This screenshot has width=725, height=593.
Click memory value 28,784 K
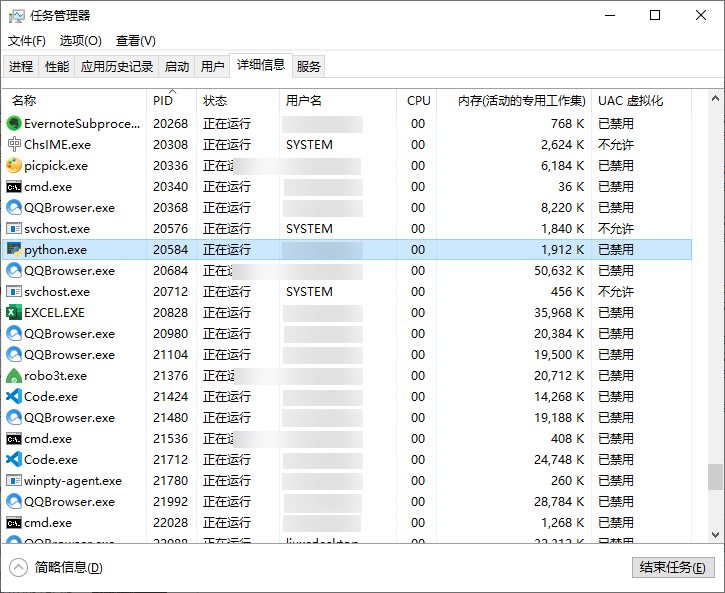point(559,502)
